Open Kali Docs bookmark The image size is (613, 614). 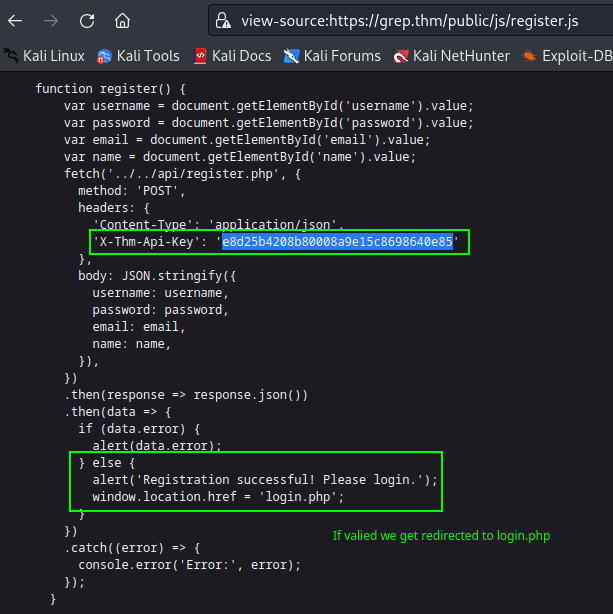tap(233, 56)
